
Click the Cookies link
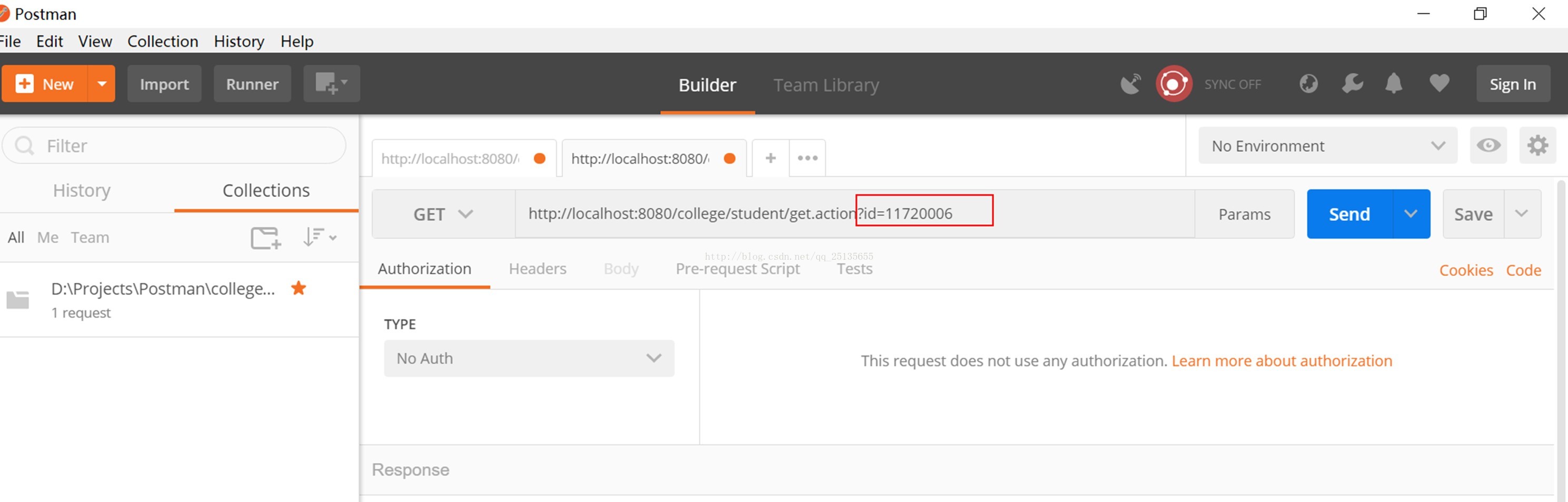(1466, 271)
